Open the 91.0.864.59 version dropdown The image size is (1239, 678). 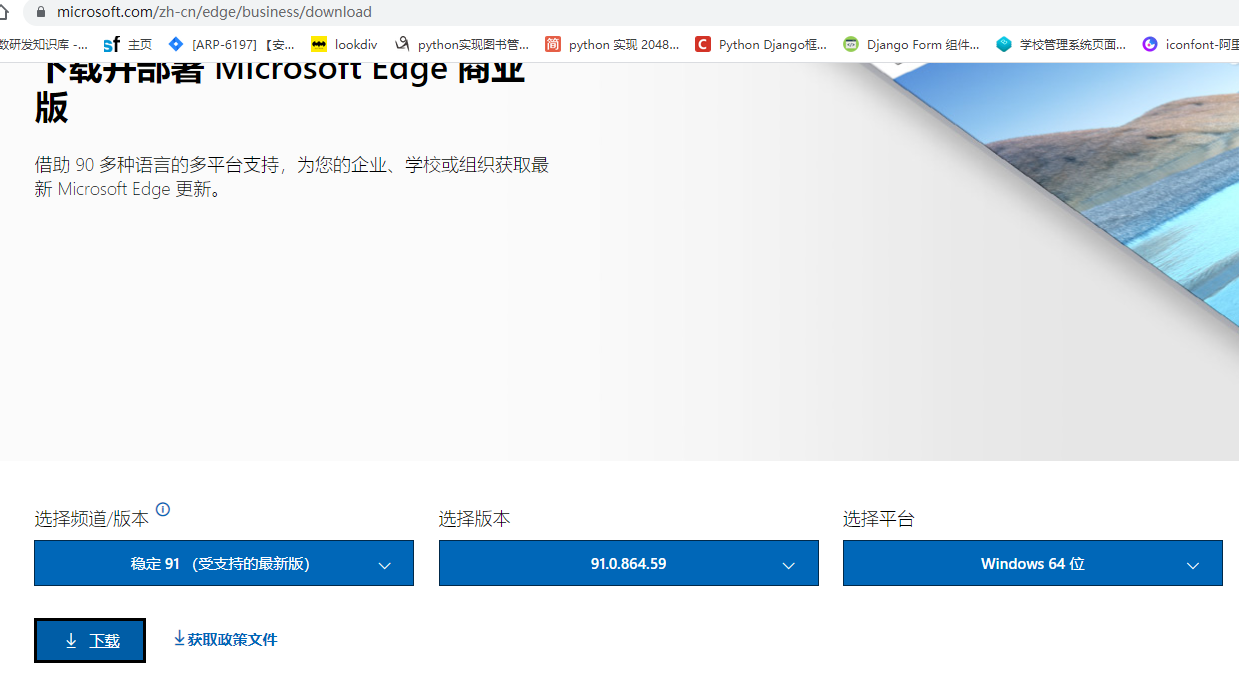click(x=628, y=563)
